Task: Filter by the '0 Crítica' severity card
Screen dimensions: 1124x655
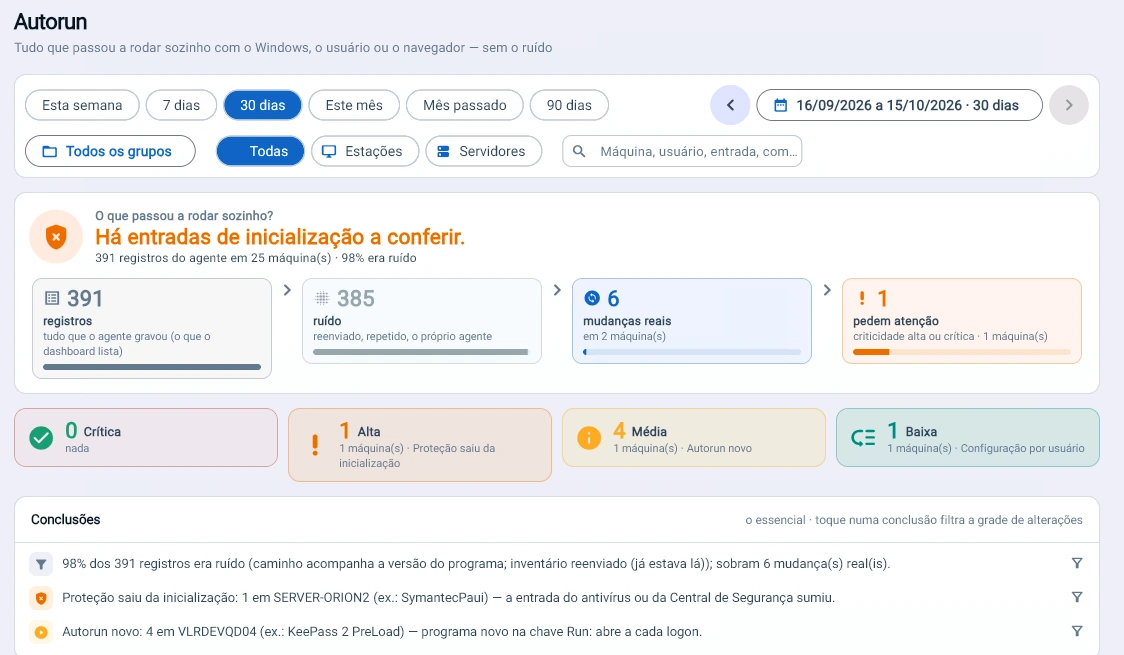Action: pos(146,438)
